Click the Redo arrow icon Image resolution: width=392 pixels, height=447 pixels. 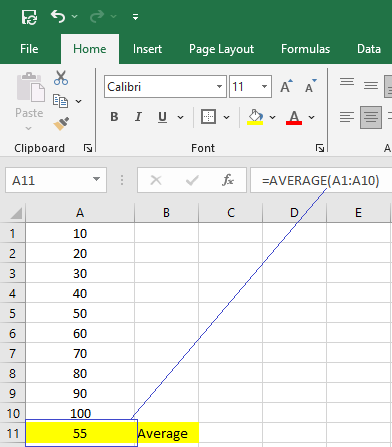click(97, 16)
